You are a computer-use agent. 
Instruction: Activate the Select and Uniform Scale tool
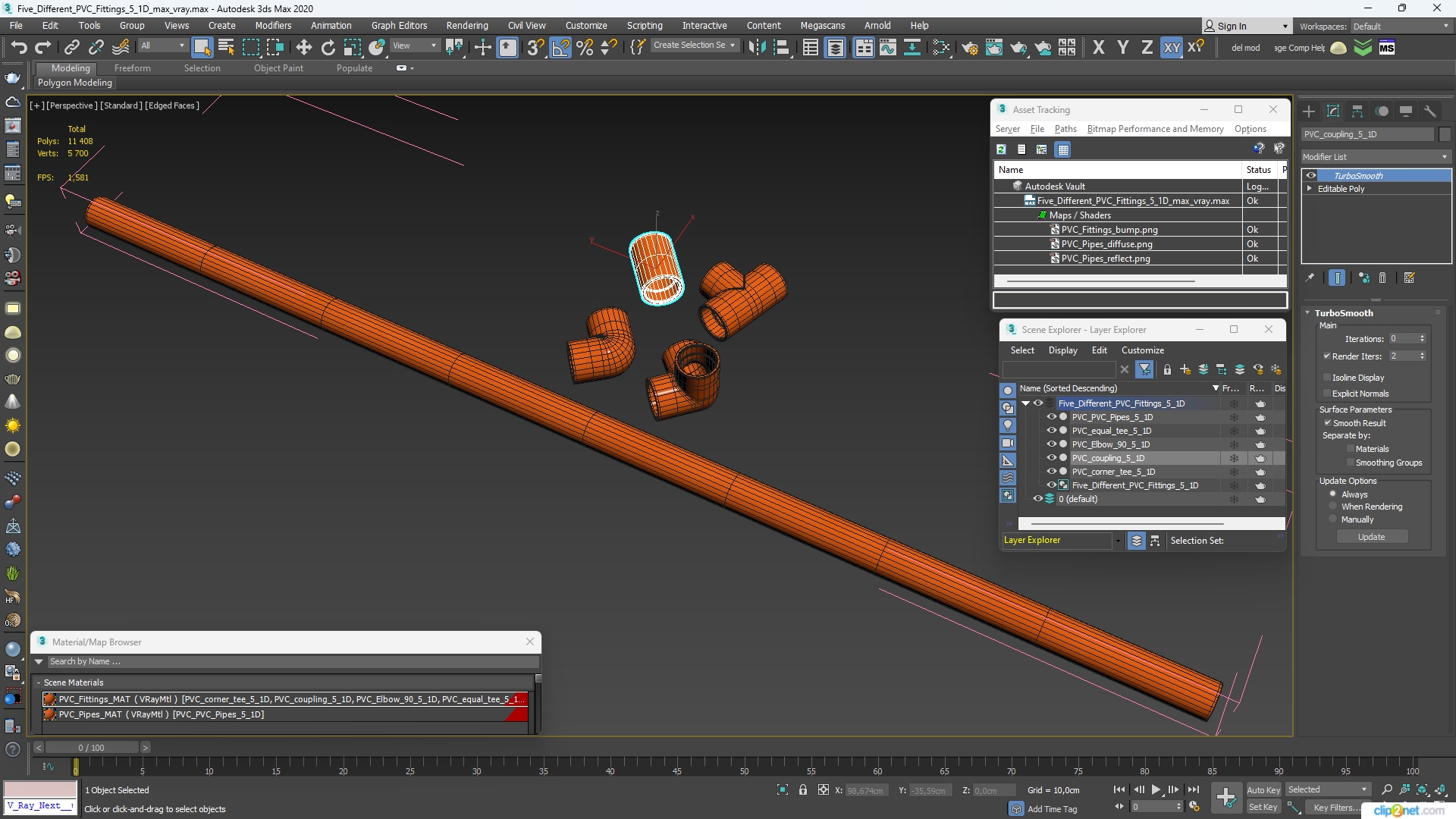(x=352, y=48)
